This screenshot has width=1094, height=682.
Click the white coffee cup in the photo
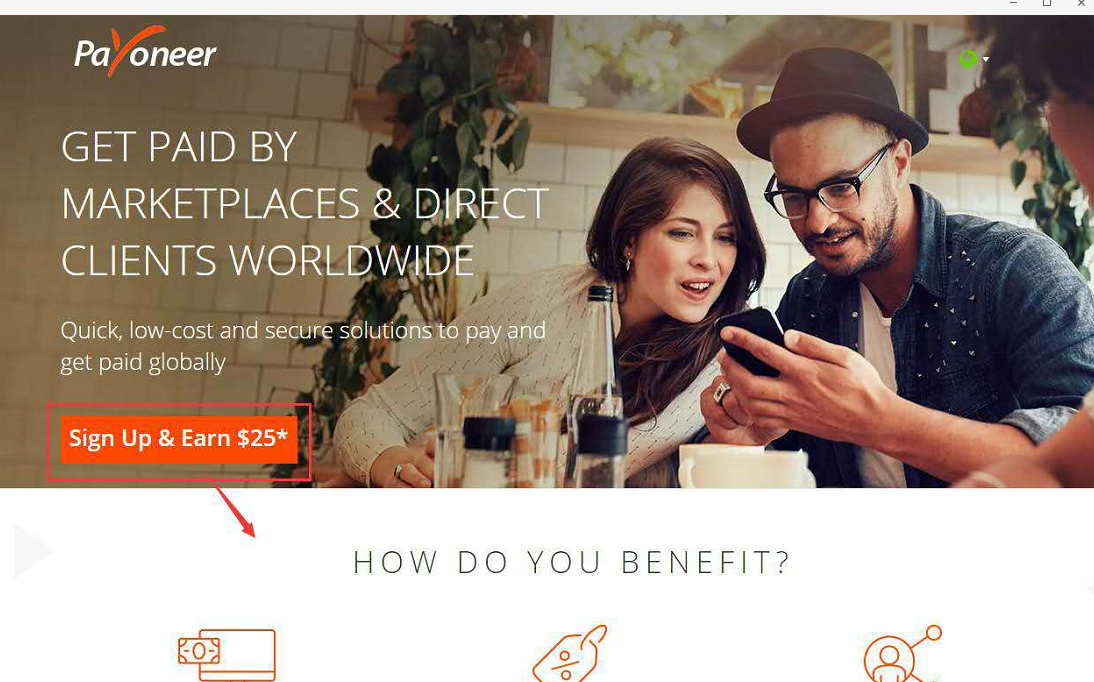[744, 466]
